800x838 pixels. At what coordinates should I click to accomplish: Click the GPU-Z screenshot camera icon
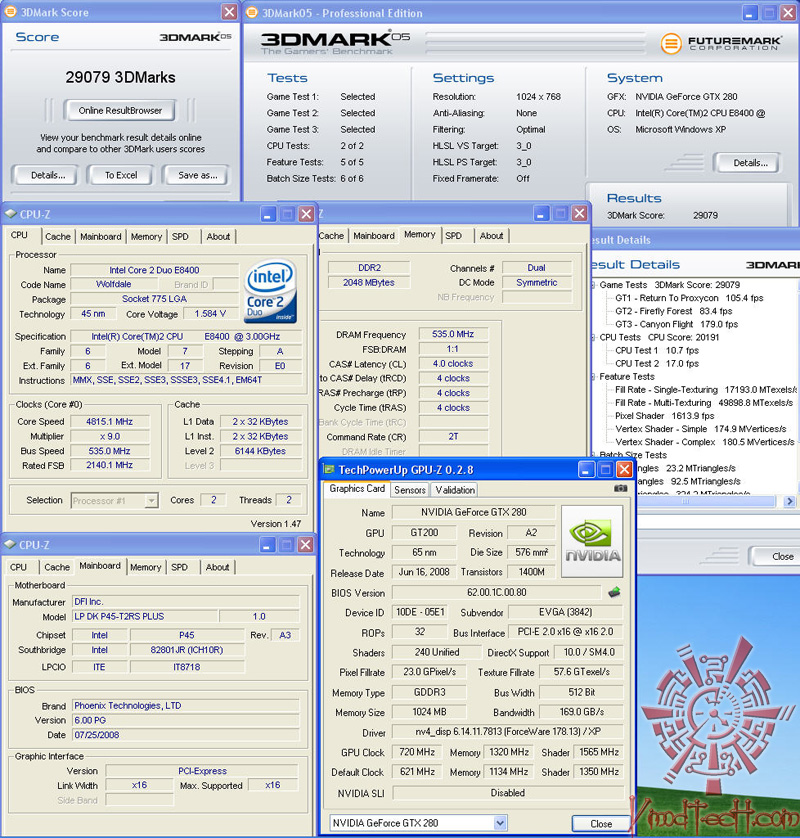point(620,488)
